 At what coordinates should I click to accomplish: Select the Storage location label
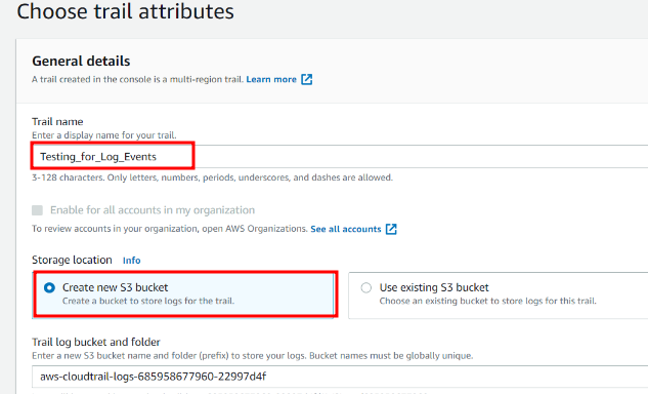(x=72, y=260)
